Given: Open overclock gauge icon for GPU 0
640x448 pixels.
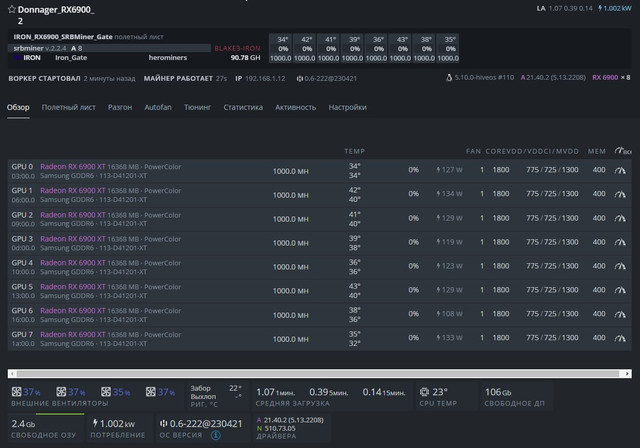Looking at the screenshot, I should [620, 170].
